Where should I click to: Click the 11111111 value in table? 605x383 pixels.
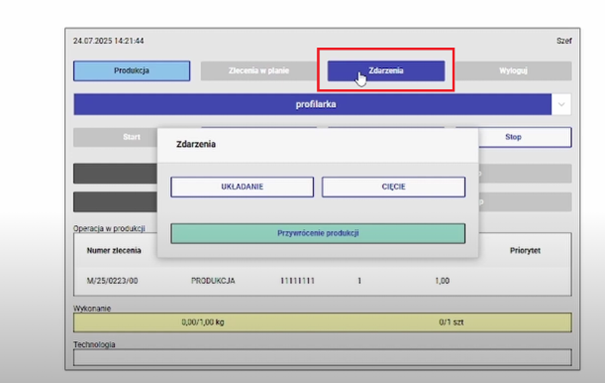[297, 281]
